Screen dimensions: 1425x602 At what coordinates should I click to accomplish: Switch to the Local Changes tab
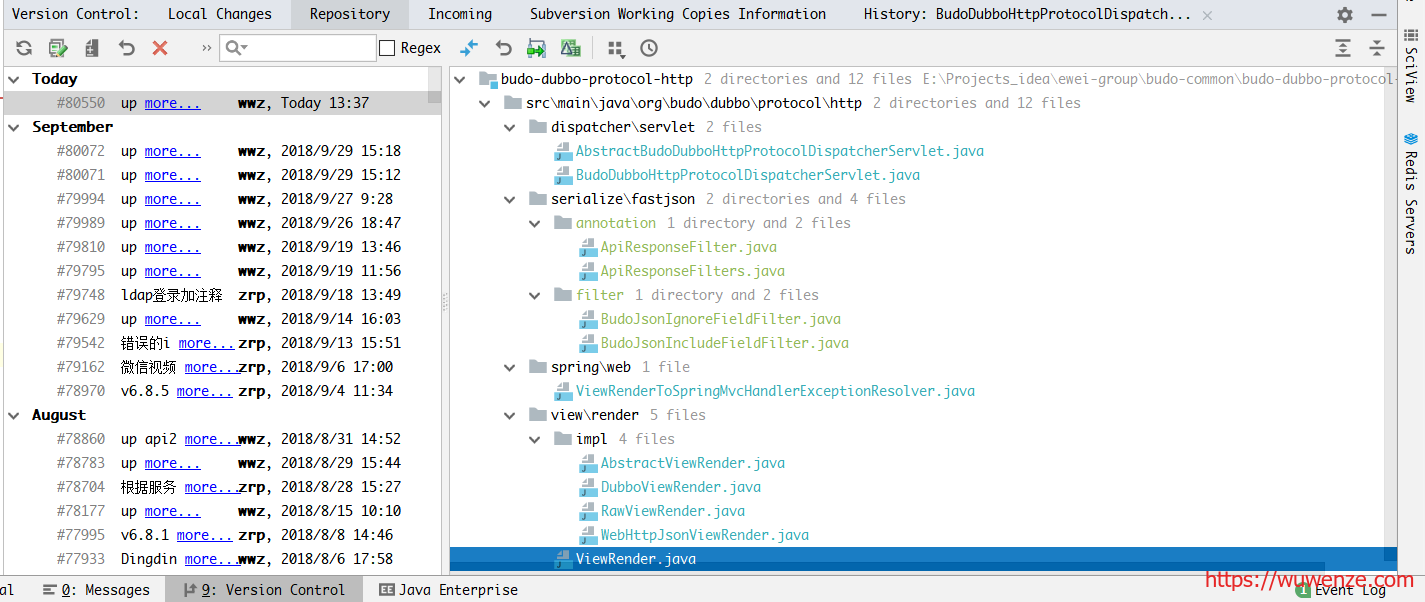pos(219,14)
